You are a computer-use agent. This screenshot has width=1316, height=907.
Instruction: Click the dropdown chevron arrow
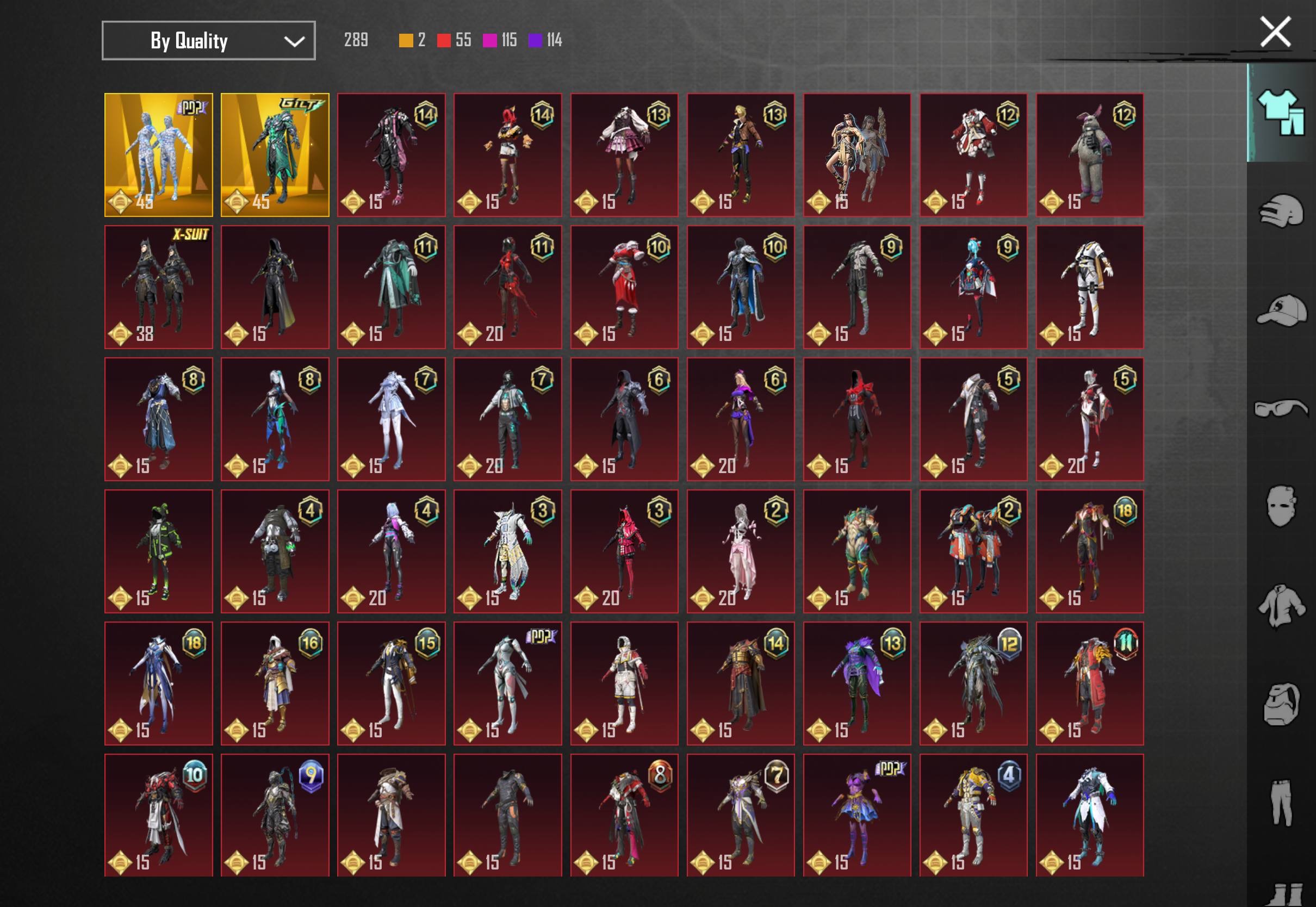[x=294, y=41]
